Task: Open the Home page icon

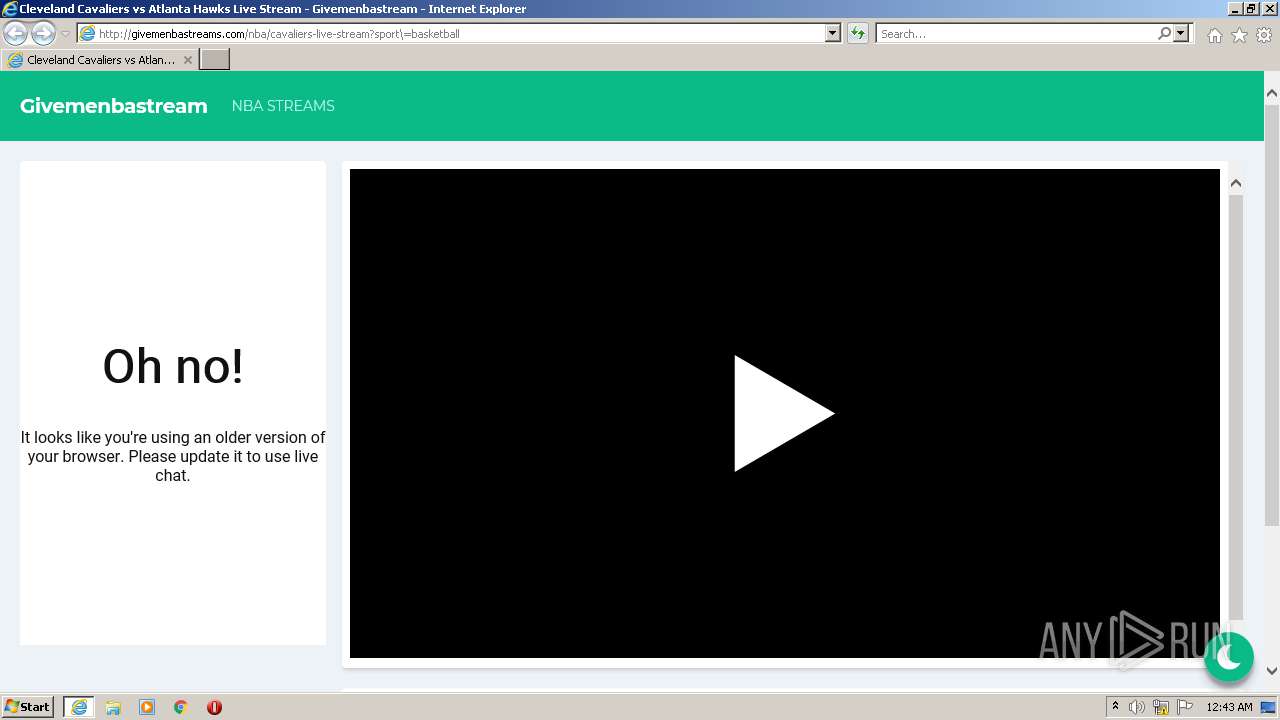Action: (x=1214, y=35)
